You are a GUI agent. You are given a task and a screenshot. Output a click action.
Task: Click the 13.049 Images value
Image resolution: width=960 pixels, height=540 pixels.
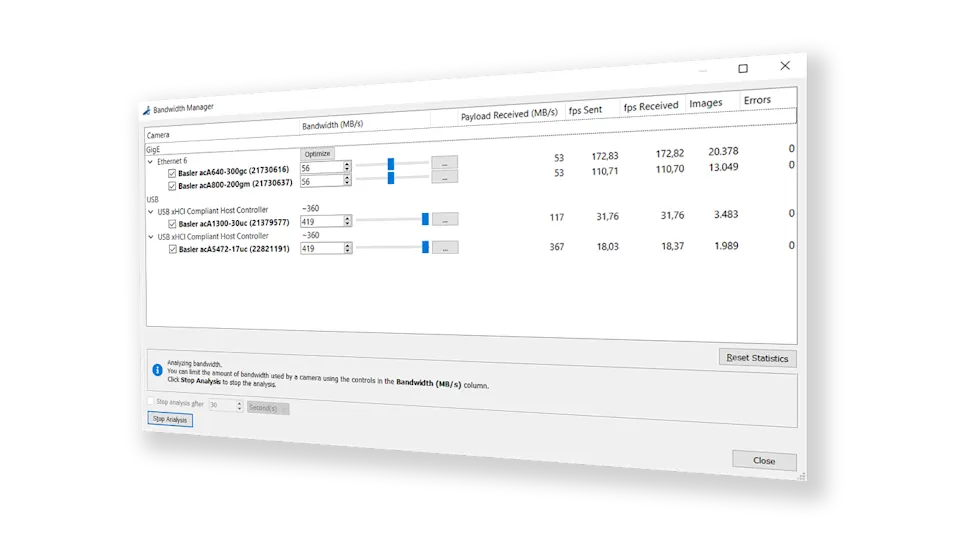click(x=723, y=167)
